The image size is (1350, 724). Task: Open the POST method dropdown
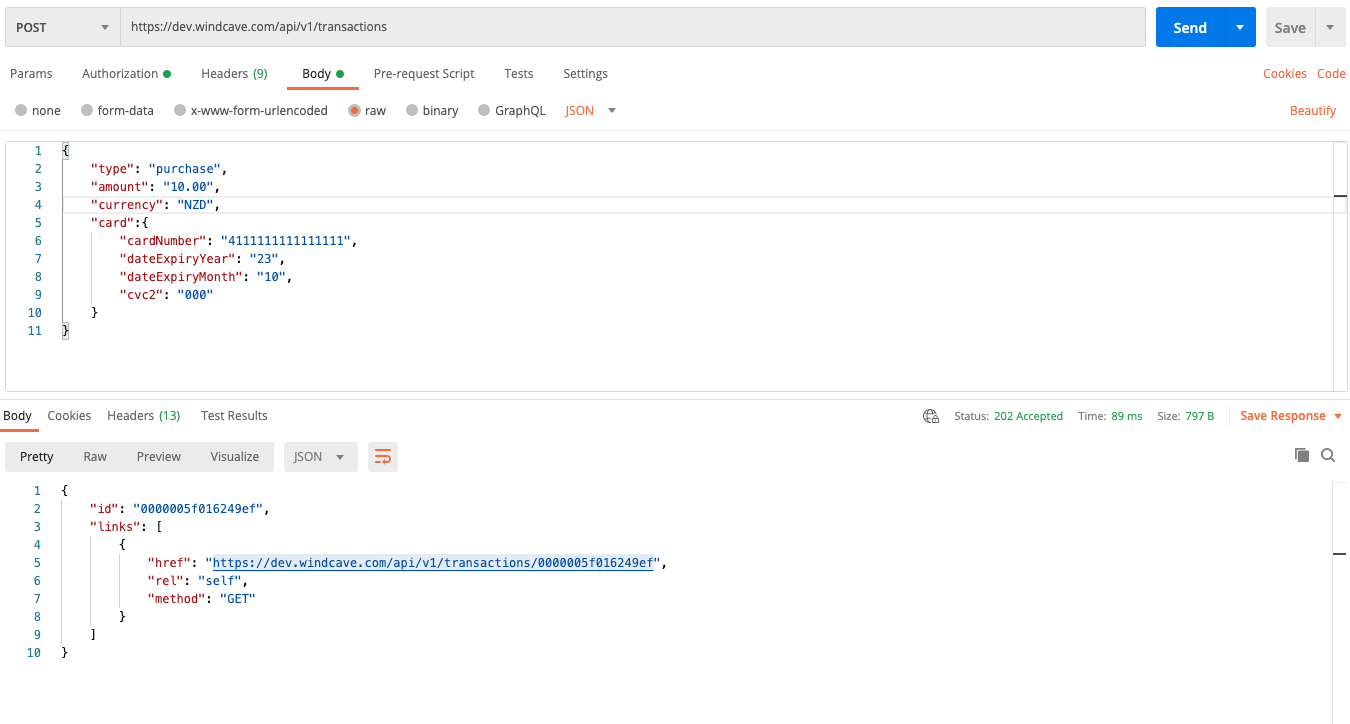[62, 27]
